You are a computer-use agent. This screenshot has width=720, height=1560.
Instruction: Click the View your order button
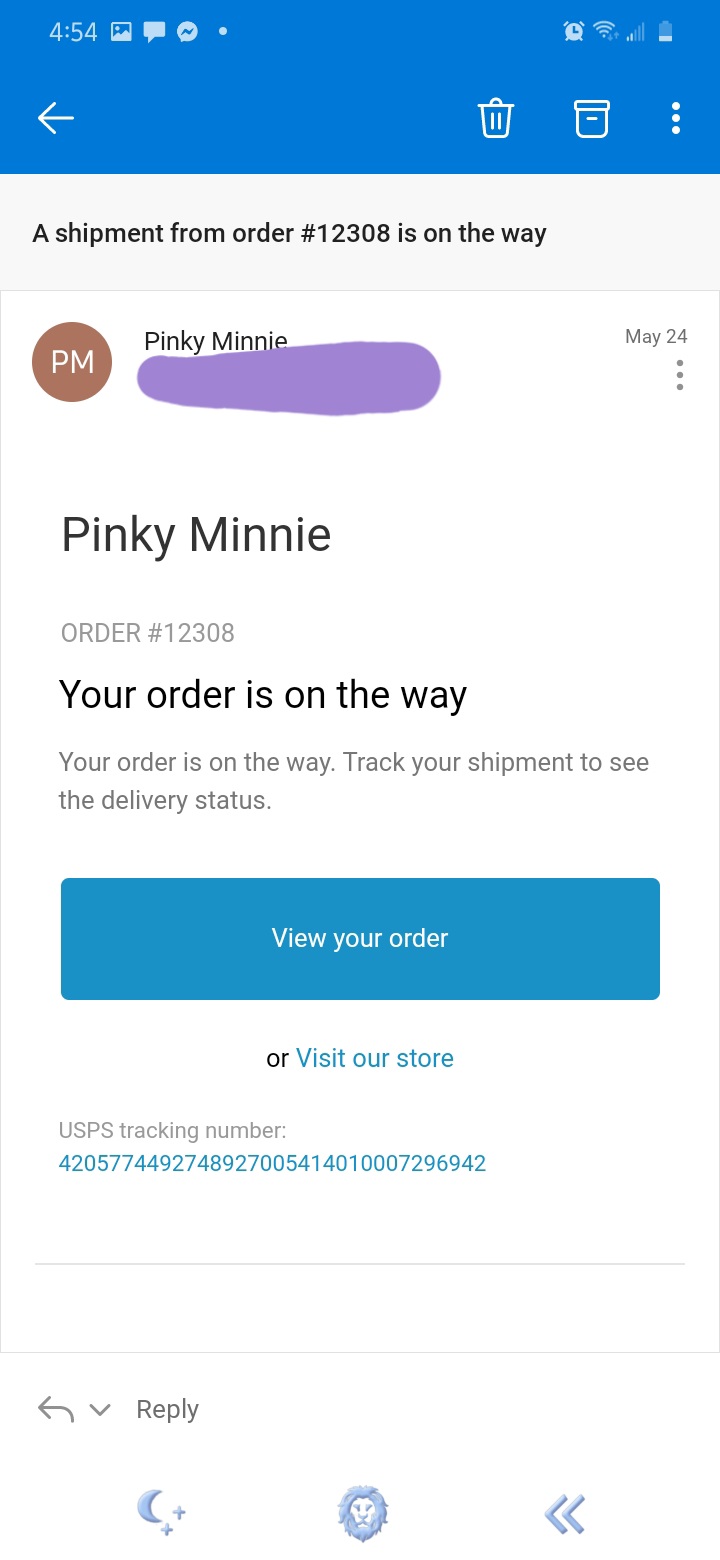tap(360, 939)
